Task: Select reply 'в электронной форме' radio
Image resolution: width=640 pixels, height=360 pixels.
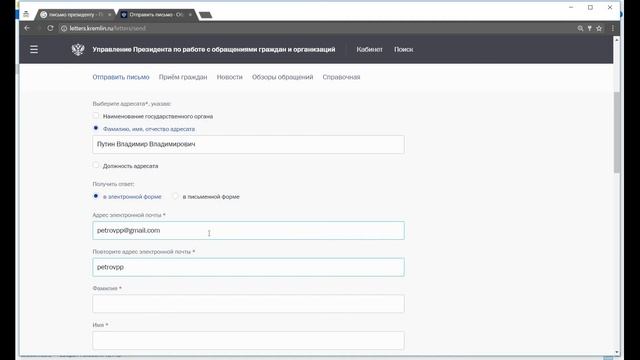Action: (x=96, y=196)
